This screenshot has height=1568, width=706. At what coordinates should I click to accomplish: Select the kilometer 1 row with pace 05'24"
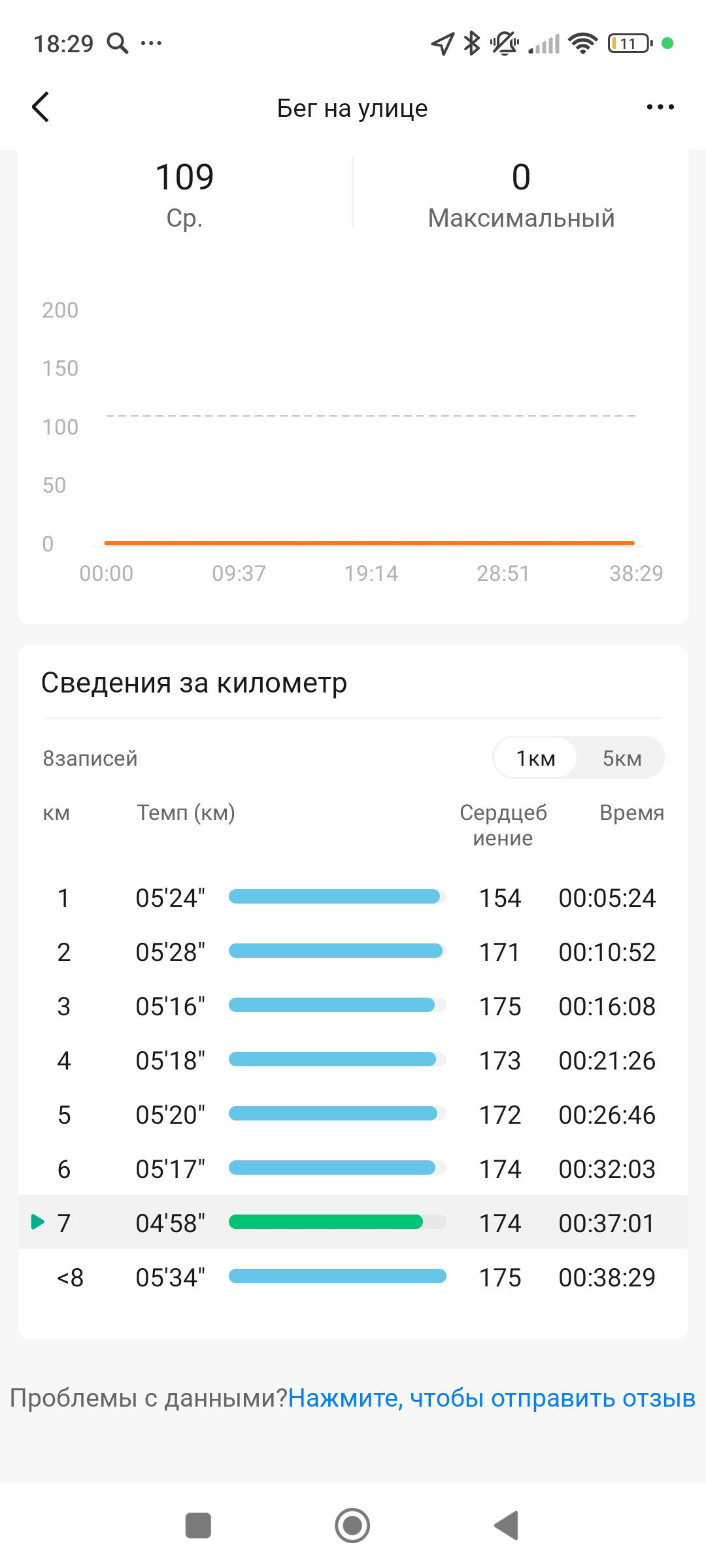tap(353, 898)
